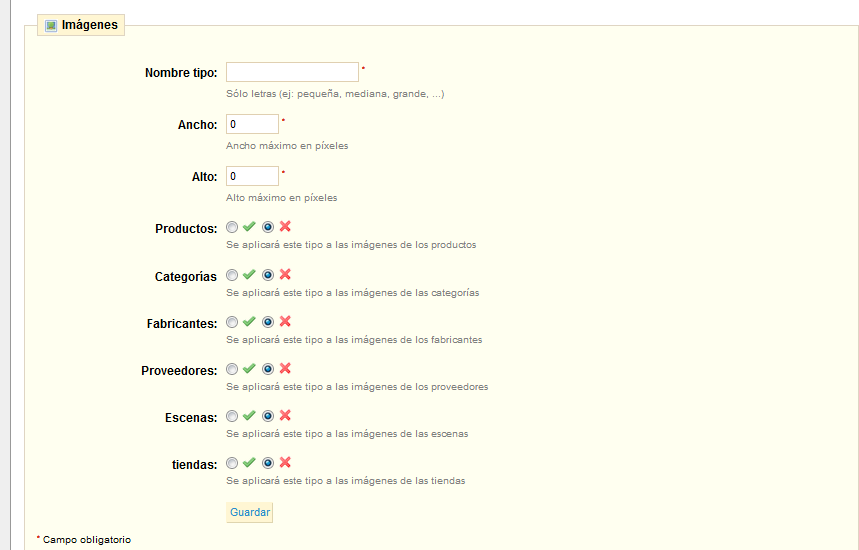Click into the Ancho width field

[252, 124]
